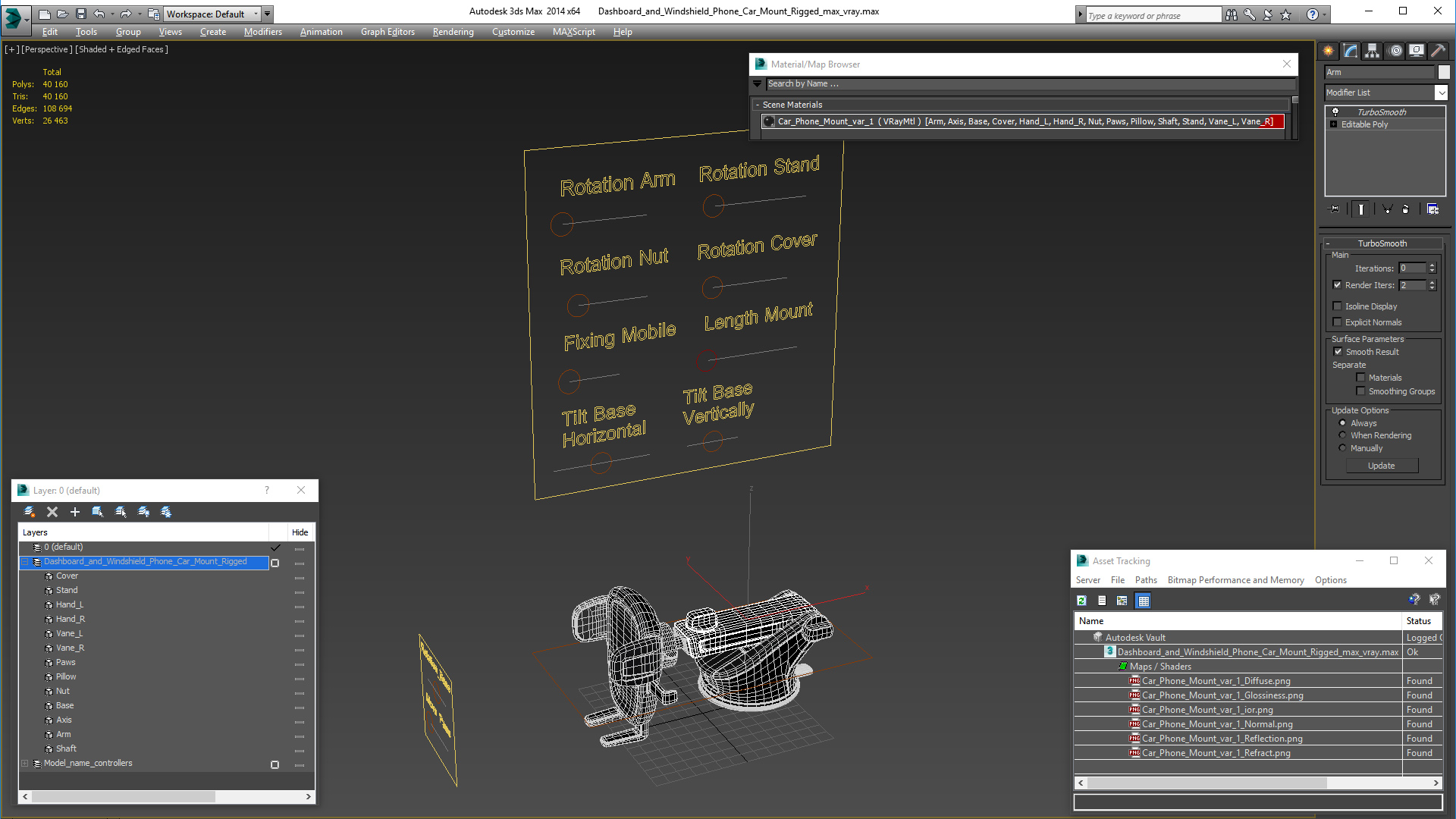The width and height of the screenshot is (1456, 819).
Task: Expand the Editable Poly stack entry
Action: 1333,124
